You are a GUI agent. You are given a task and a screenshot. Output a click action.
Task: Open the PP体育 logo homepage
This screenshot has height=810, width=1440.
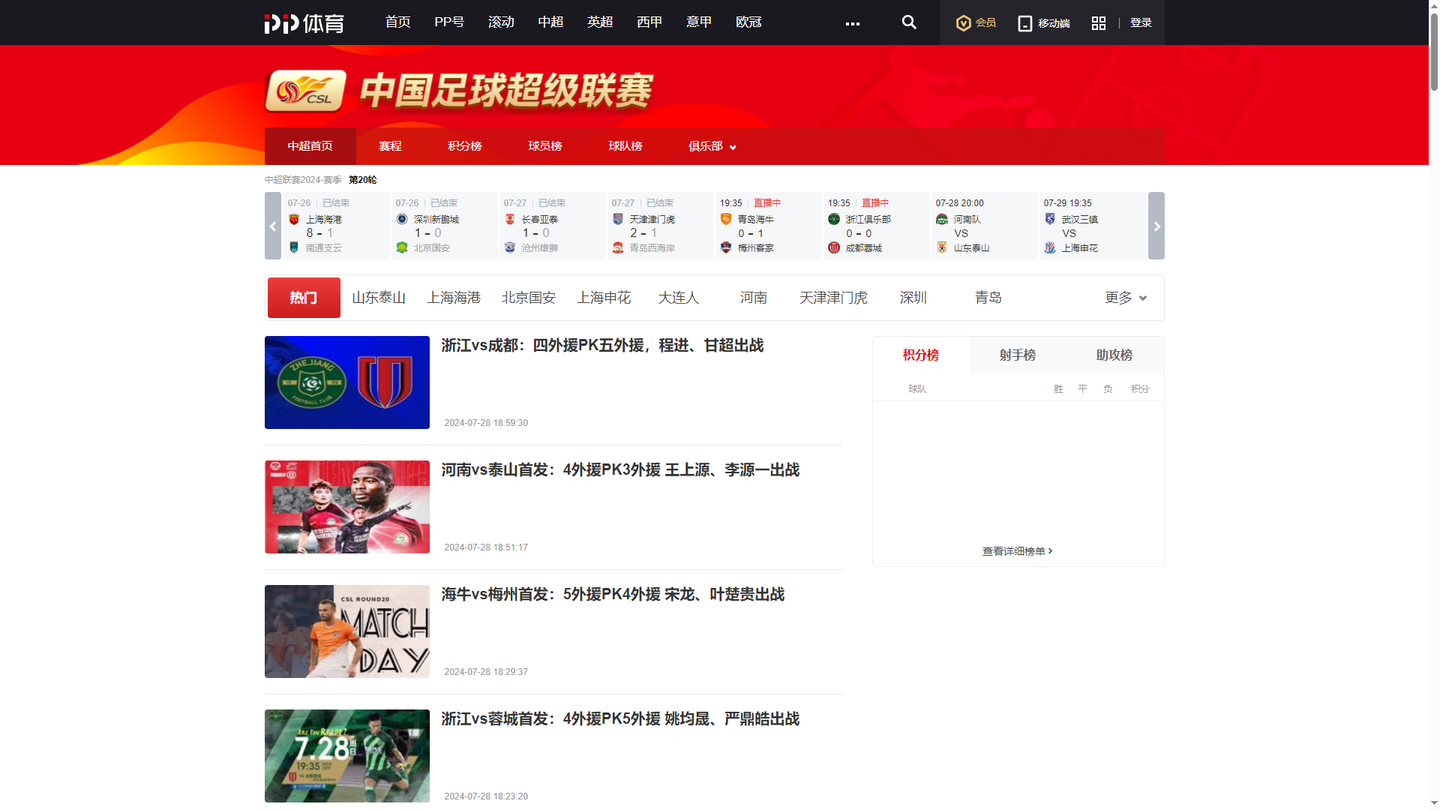[304, 23]
